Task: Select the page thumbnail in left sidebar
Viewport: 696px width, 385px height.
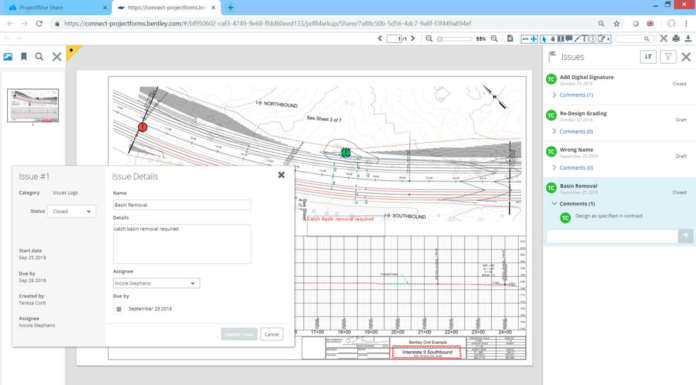Action: point(33,105)
